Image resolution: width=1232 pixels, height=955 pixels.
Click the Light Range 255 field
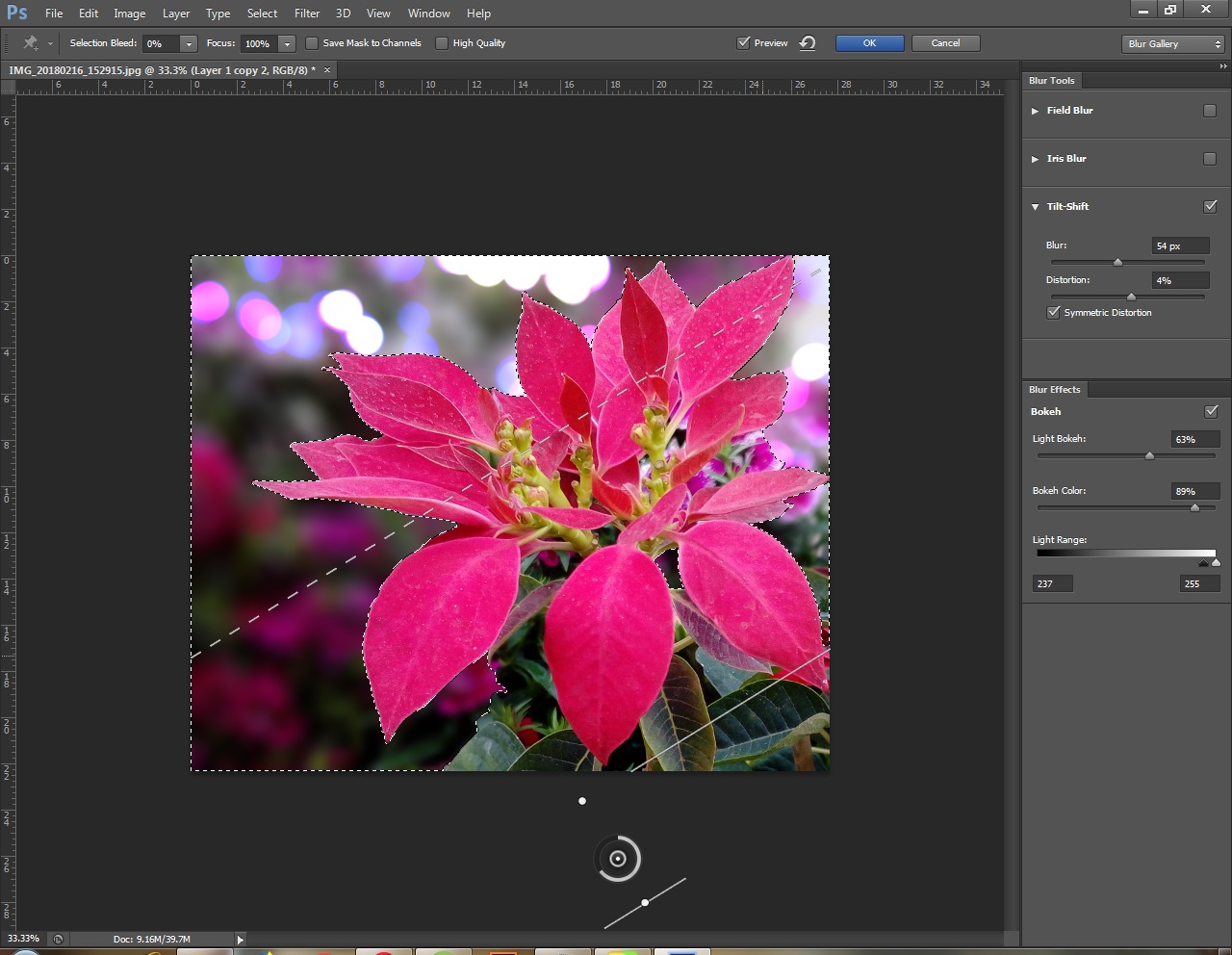(x=1200, y=583)
